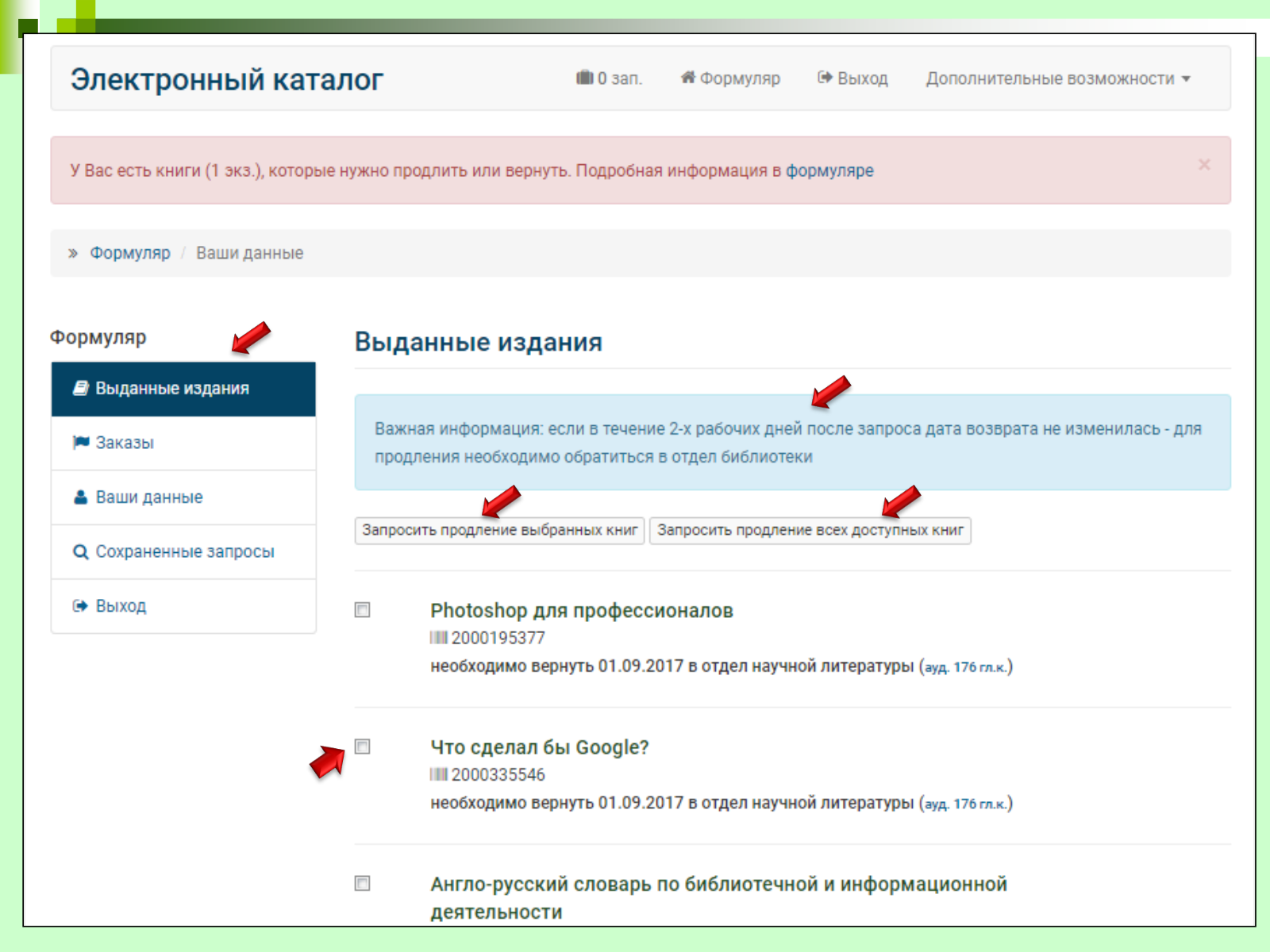Click the Выданные издания page heading
The width and height of the screenshot is (1270, 952).
coord(478,342)
